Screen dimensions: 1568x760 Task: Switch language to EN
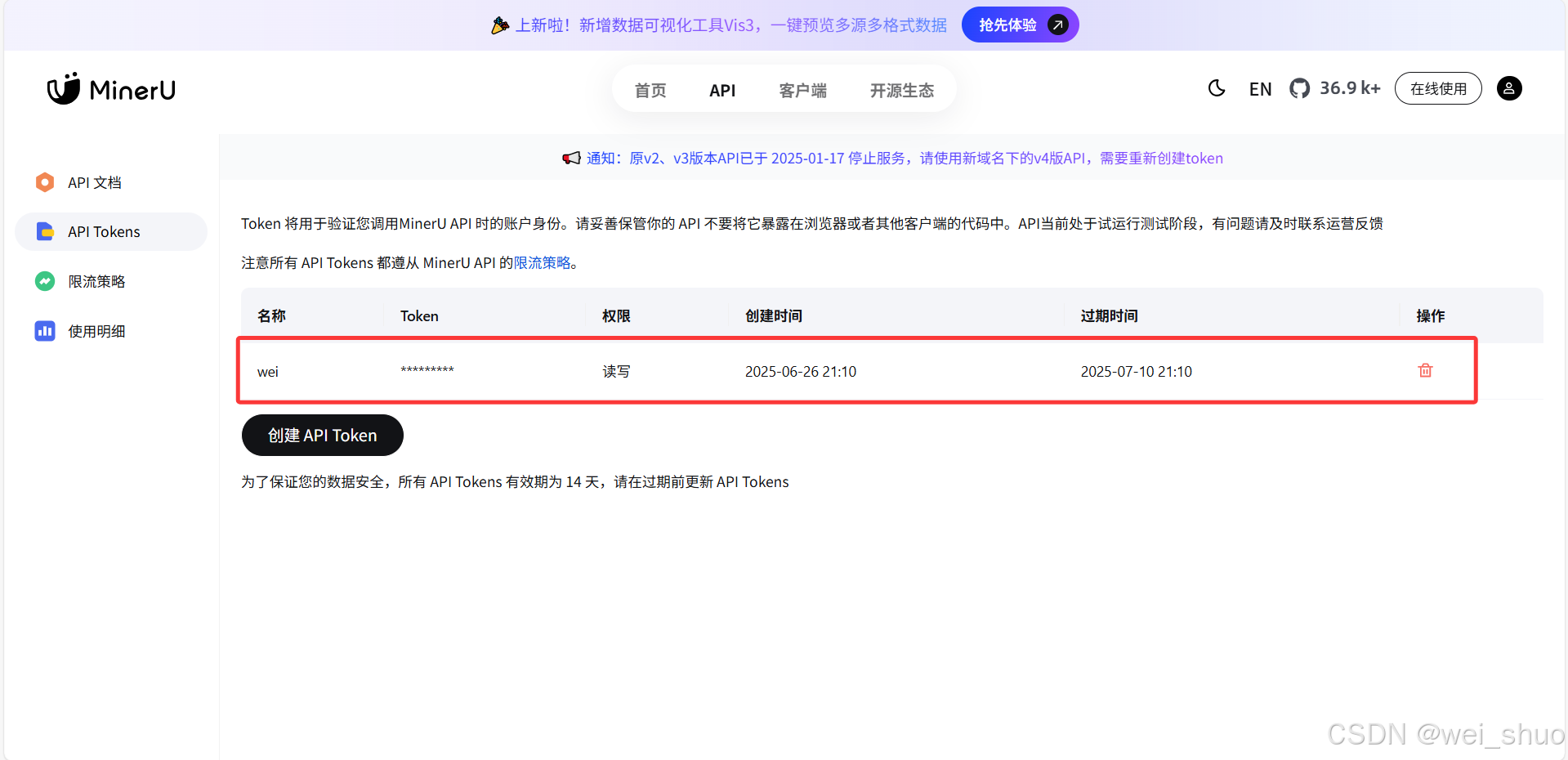point(1260,89)
